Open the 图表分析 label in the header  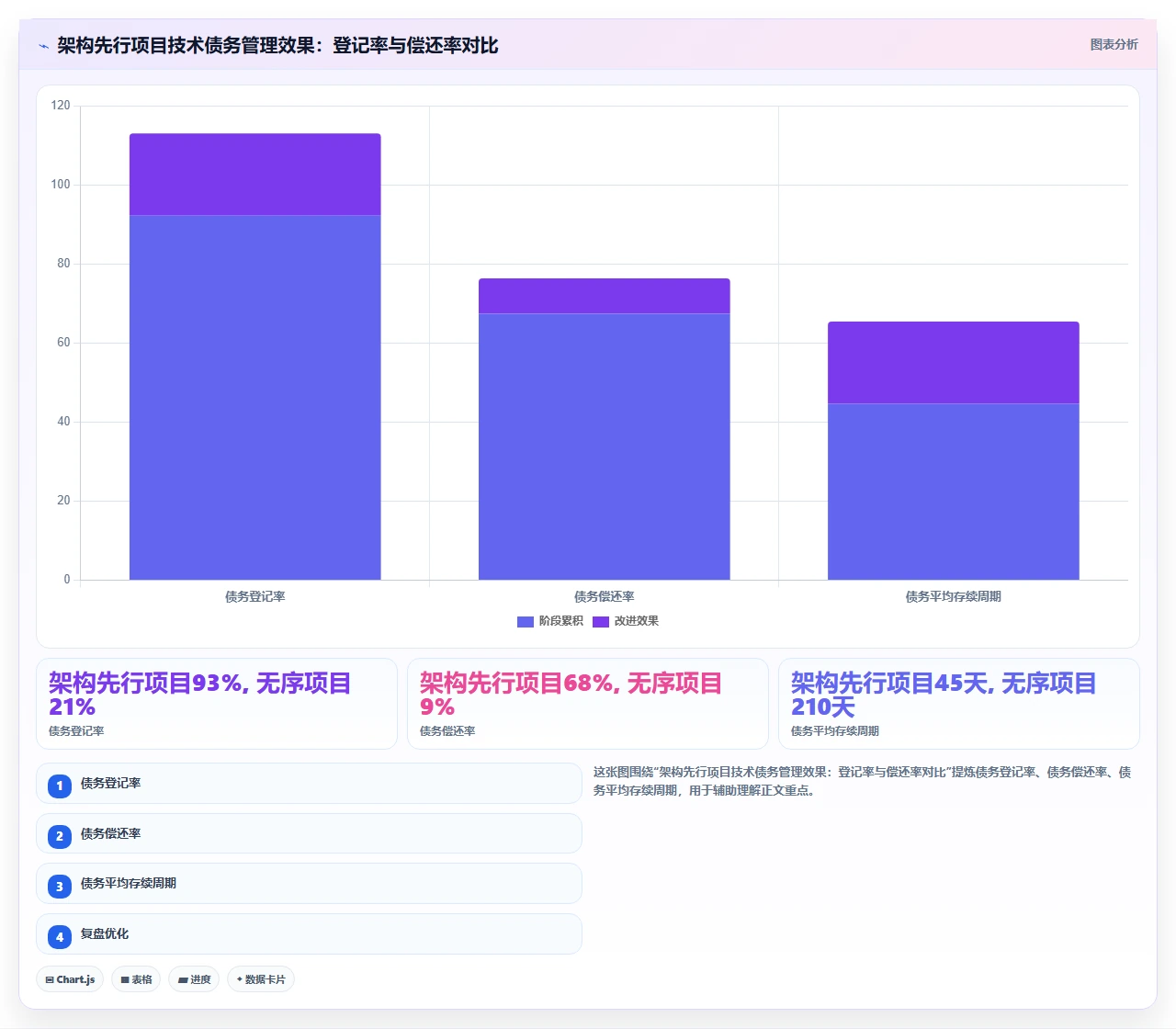(1114, 44)
